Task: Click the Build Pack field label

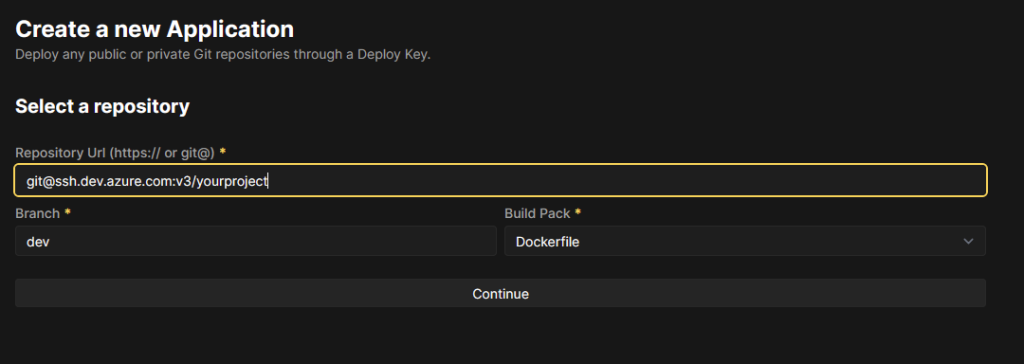Action: coord(537,213)
